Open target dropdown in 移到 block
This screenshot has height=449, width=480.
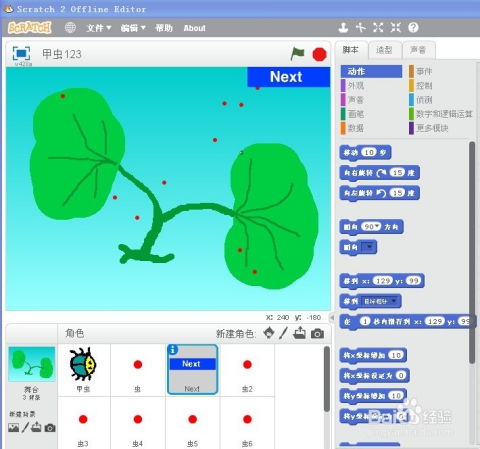[394, 301]
